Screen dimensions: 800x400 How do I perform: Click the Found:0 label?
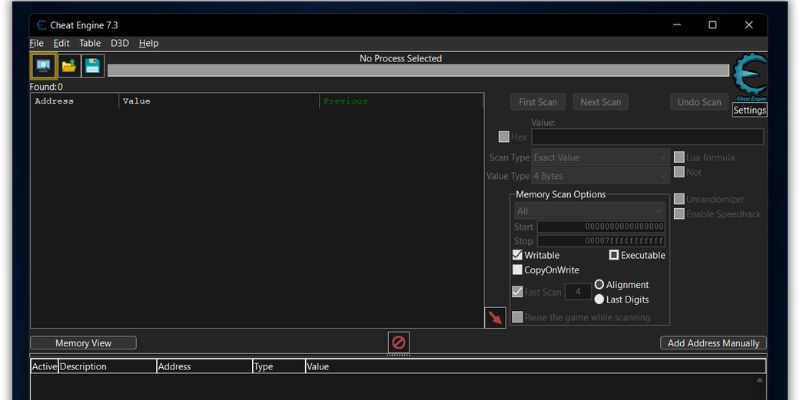point(46,87)
